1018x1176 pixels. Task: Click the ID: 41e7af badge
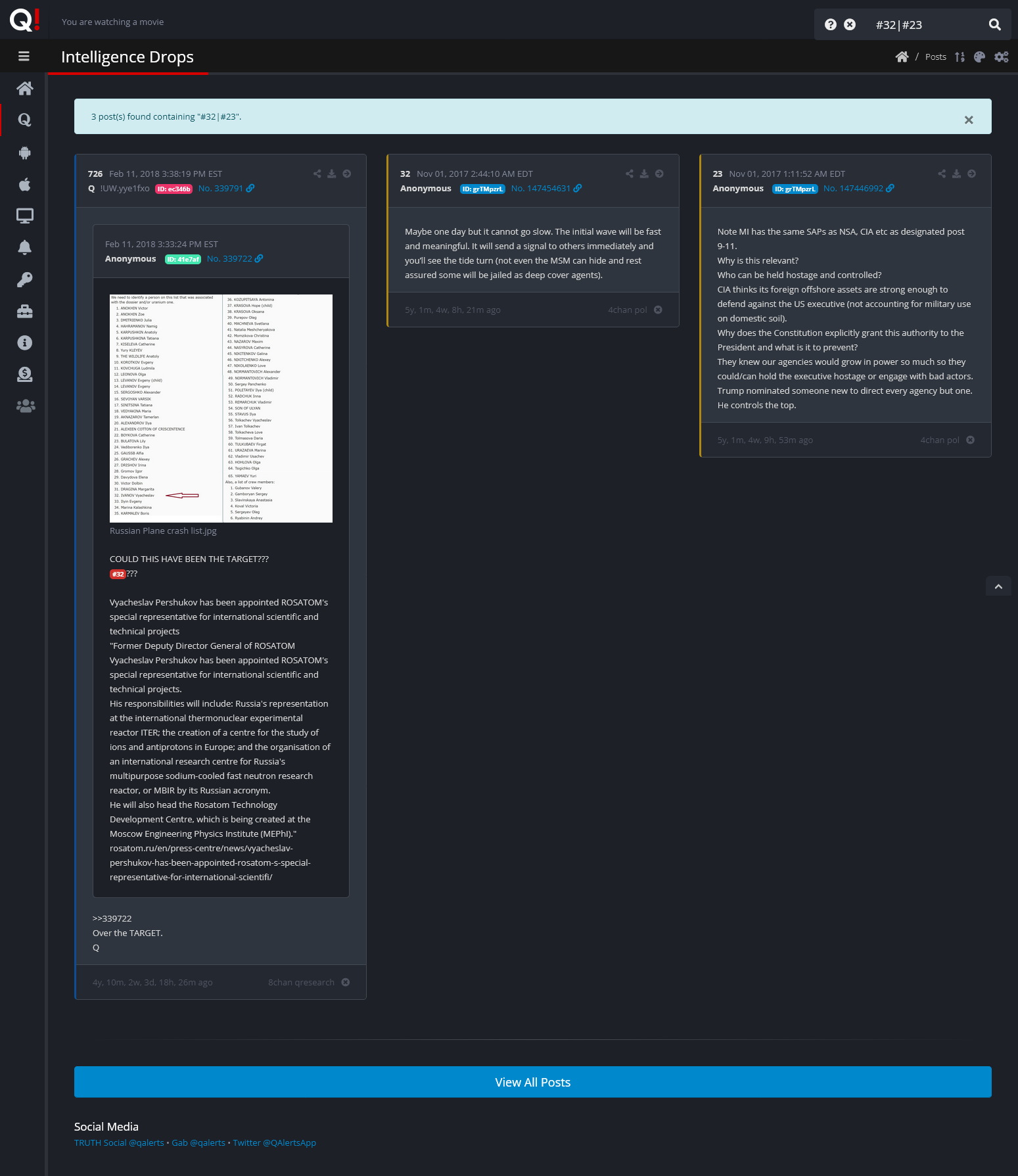tap(183, 259)
